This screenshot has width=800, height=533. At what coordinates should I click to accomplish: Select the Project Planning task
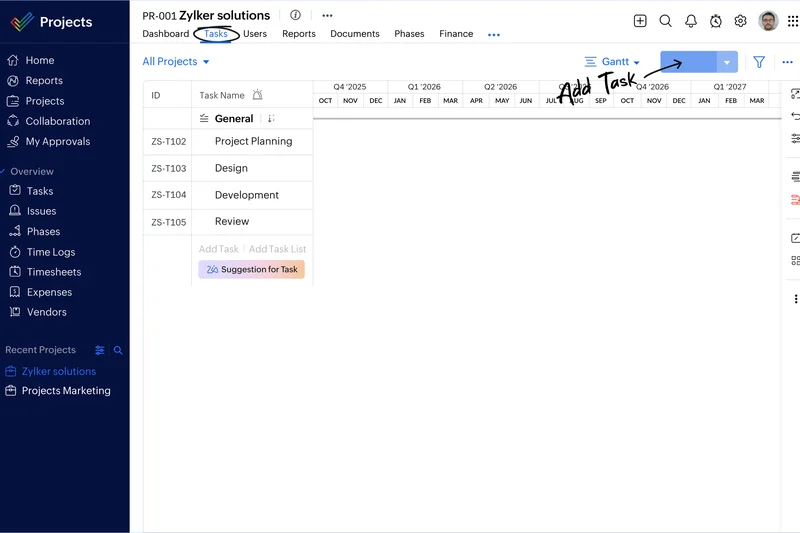pyautogui.click(x=254, y=141)
